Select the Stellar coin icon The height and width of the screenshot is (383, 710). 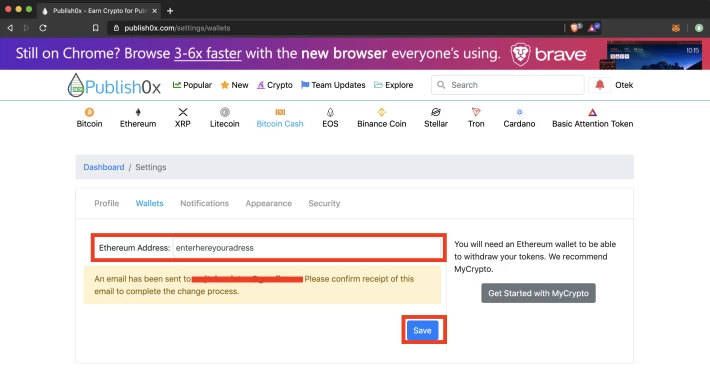click(x=436, y=112)
